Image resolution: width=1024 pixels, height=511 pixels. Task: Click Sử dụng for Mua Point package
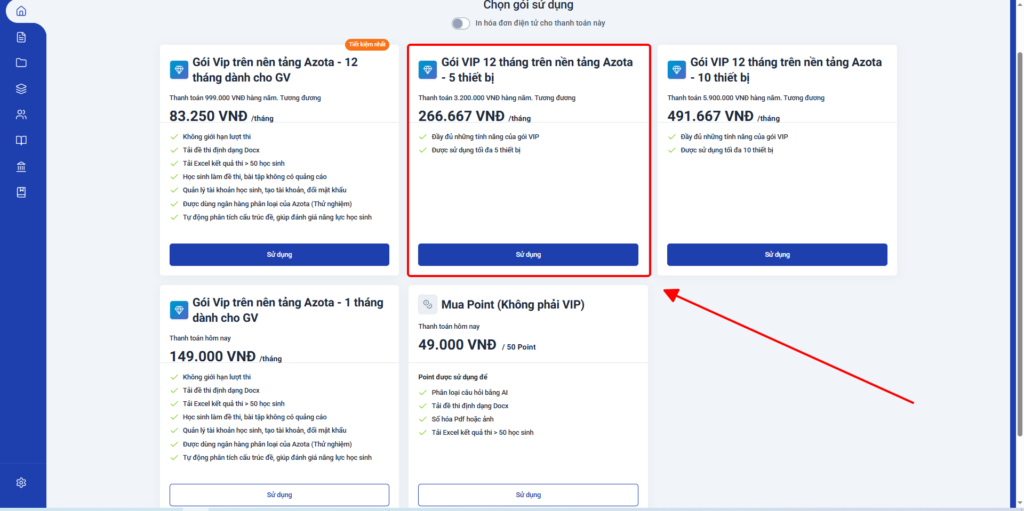(x=528, y=495)
